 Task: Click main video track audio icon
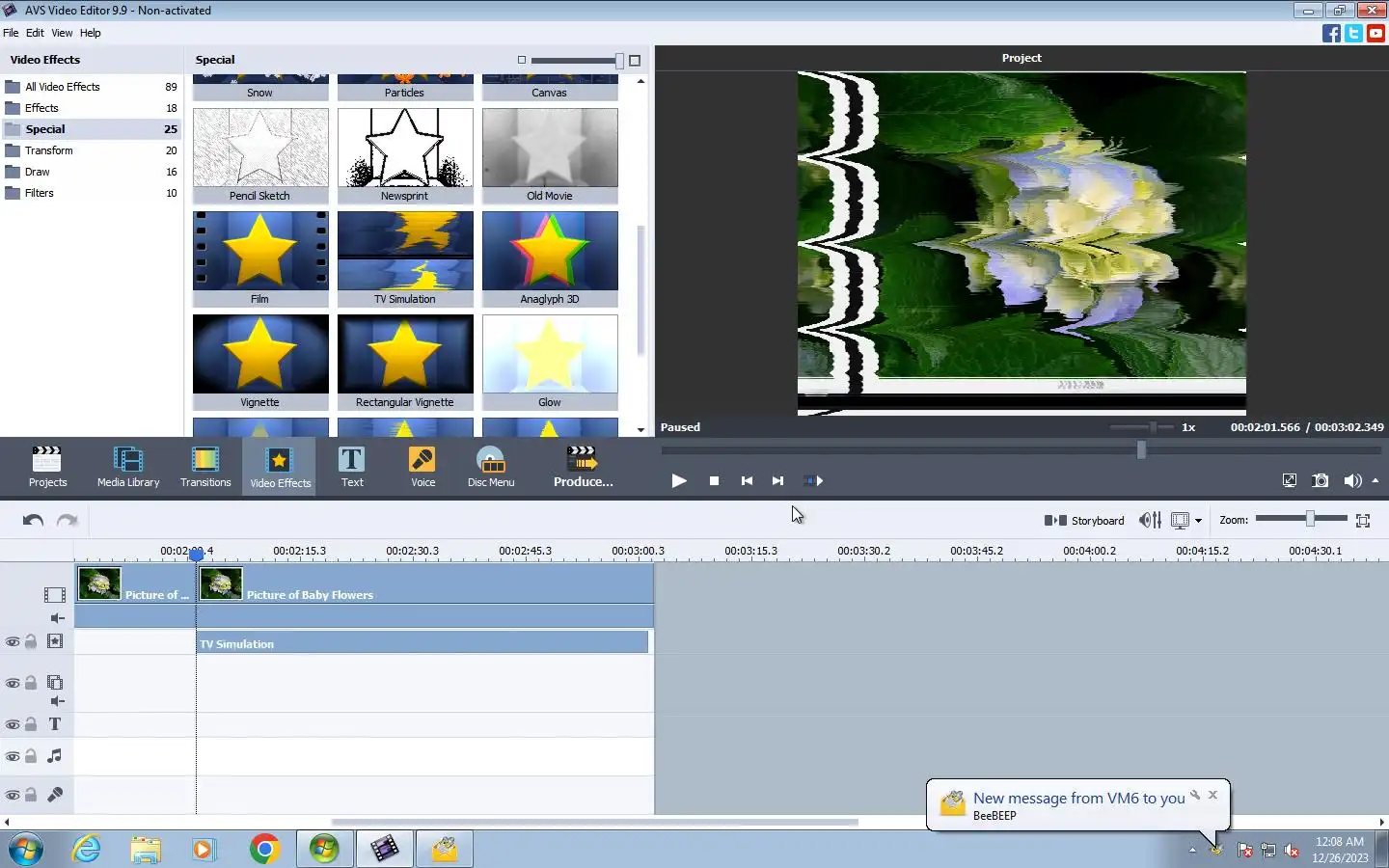pyautogui.click(x=57, y=618)
